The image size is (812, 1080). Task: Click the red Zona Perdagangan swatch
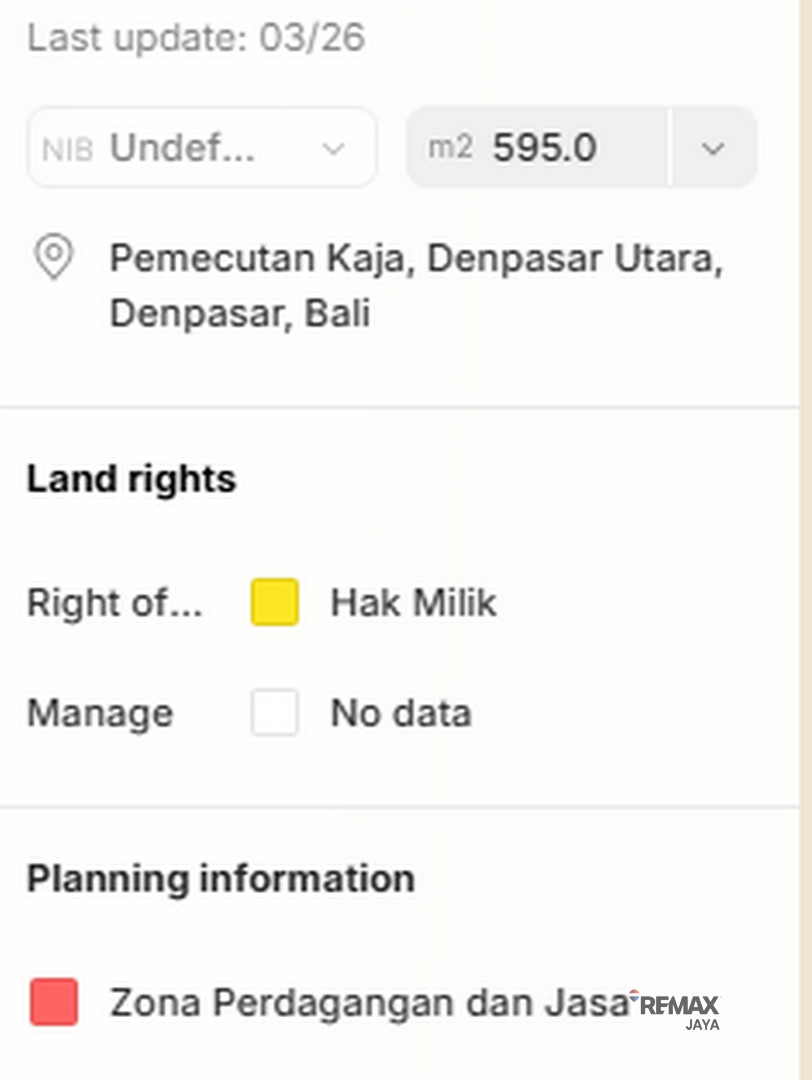[55, 1002]
